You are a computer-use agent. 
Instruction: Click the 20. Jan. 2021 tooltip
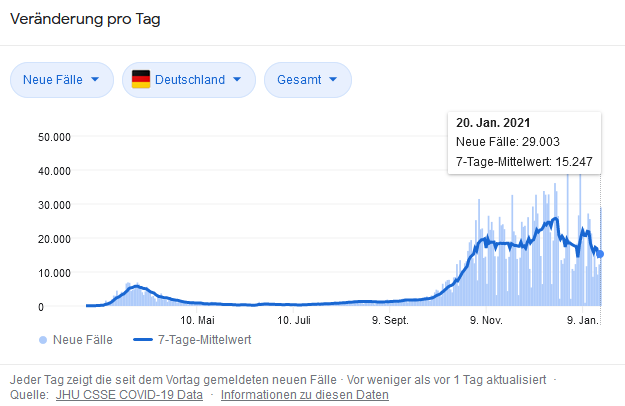coord(525,143)
